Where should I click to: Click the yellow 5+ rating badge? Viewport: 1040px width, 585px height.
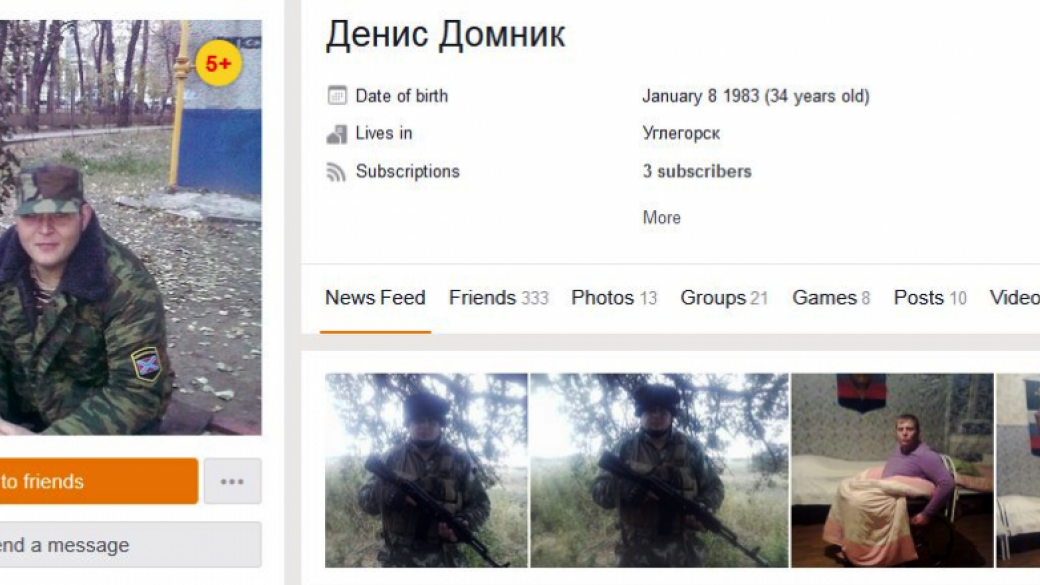point(218,63)
